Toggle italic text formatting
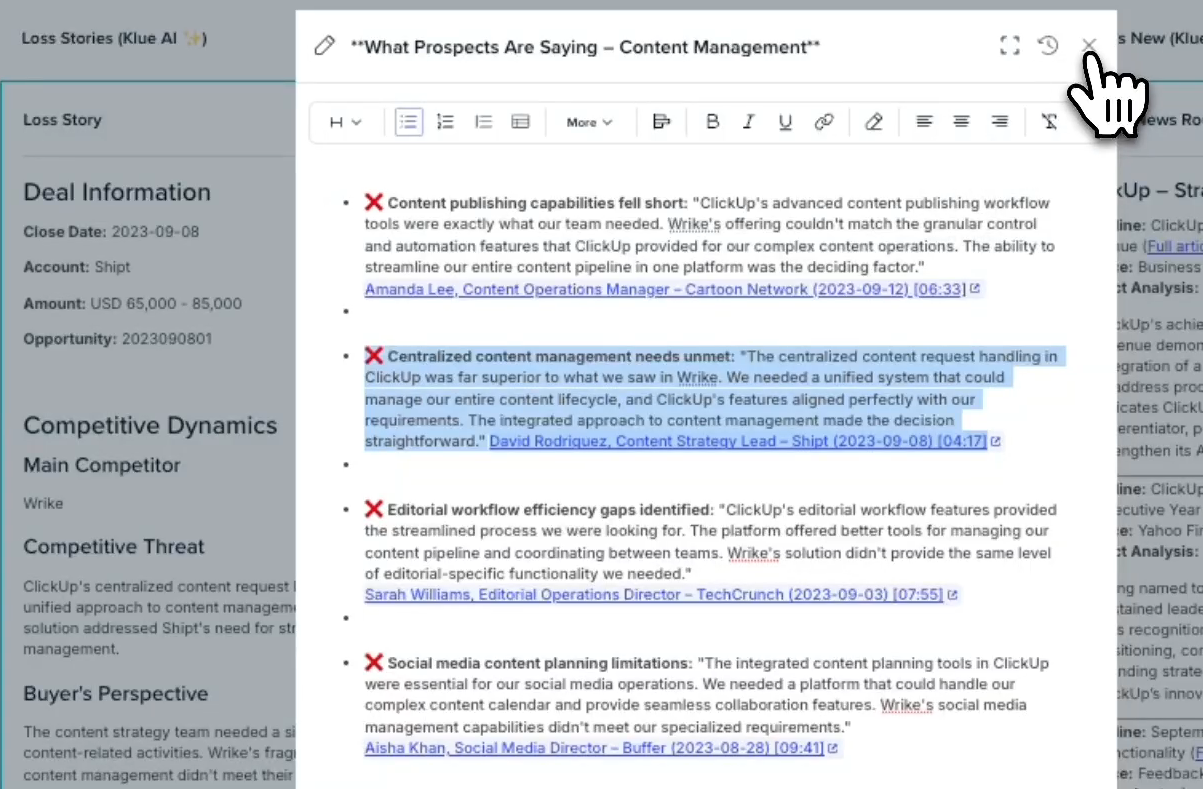 coord(748,122)
